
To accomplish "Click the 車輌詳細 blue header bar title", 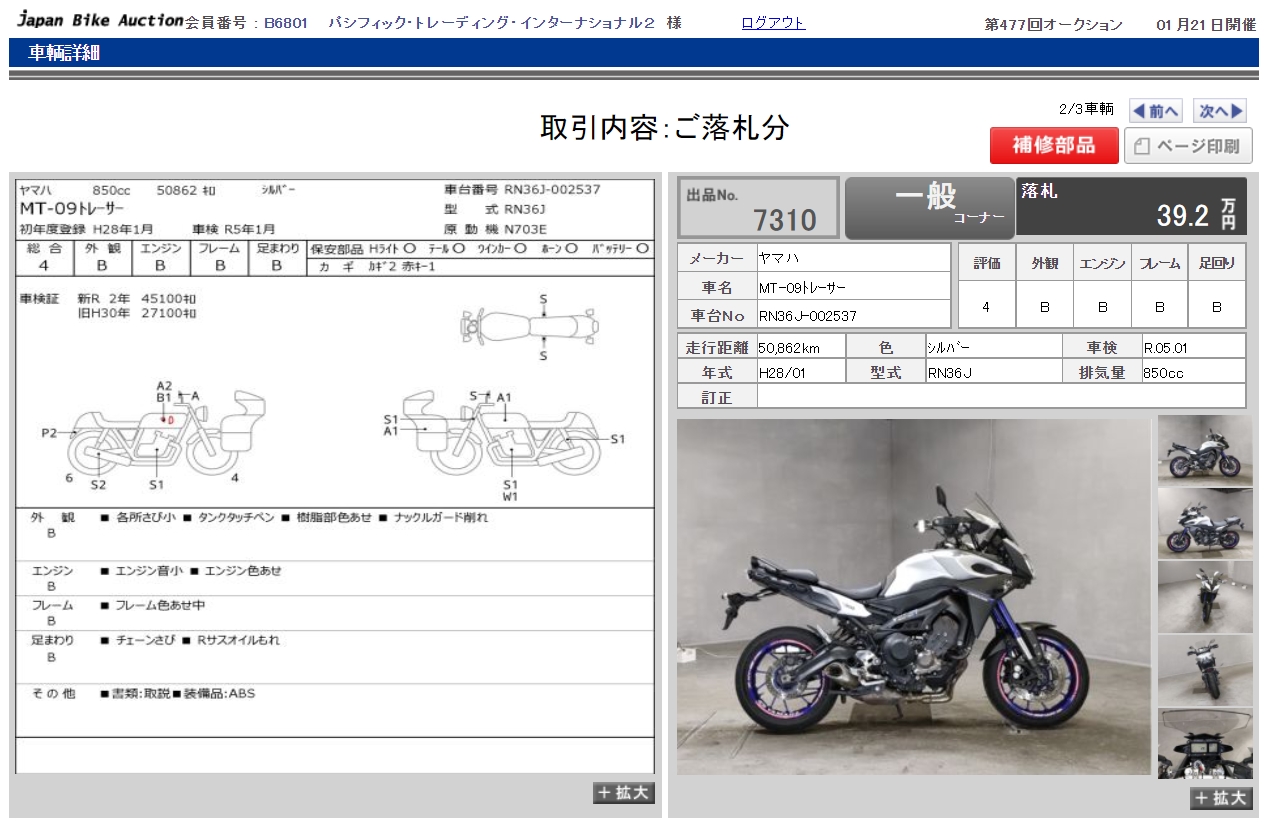I will pyautogui.click(x=64, y=53).
